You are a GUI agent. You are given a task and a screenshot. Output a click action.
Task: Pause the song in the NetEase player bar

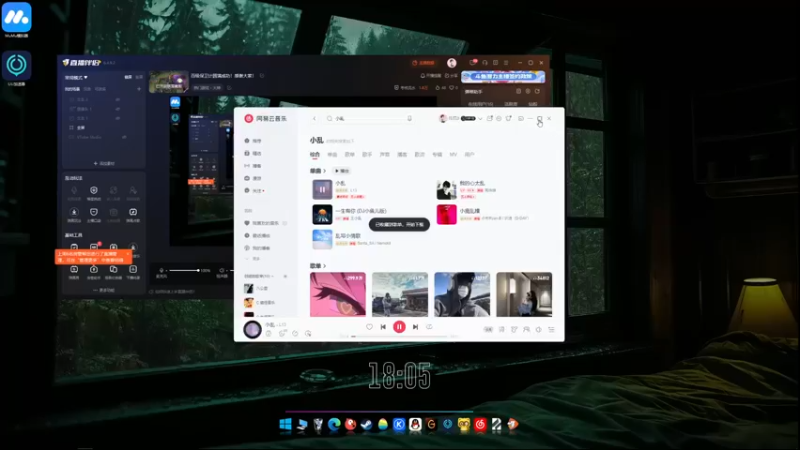point(399,327)
